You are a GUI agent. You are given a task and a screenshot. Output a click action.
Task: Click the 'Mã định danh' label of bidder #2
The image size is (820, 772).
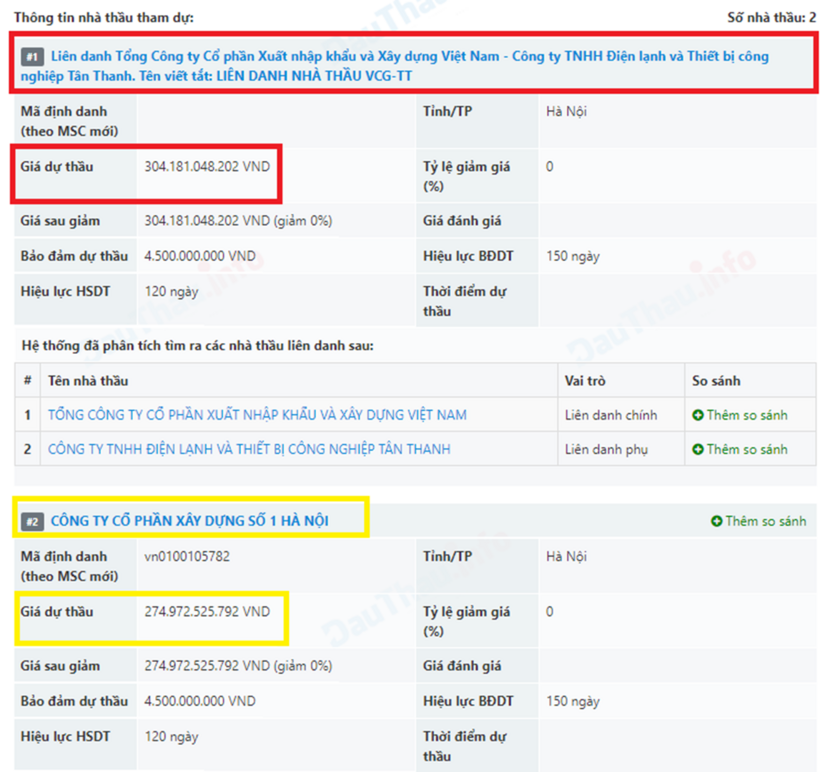69,566
